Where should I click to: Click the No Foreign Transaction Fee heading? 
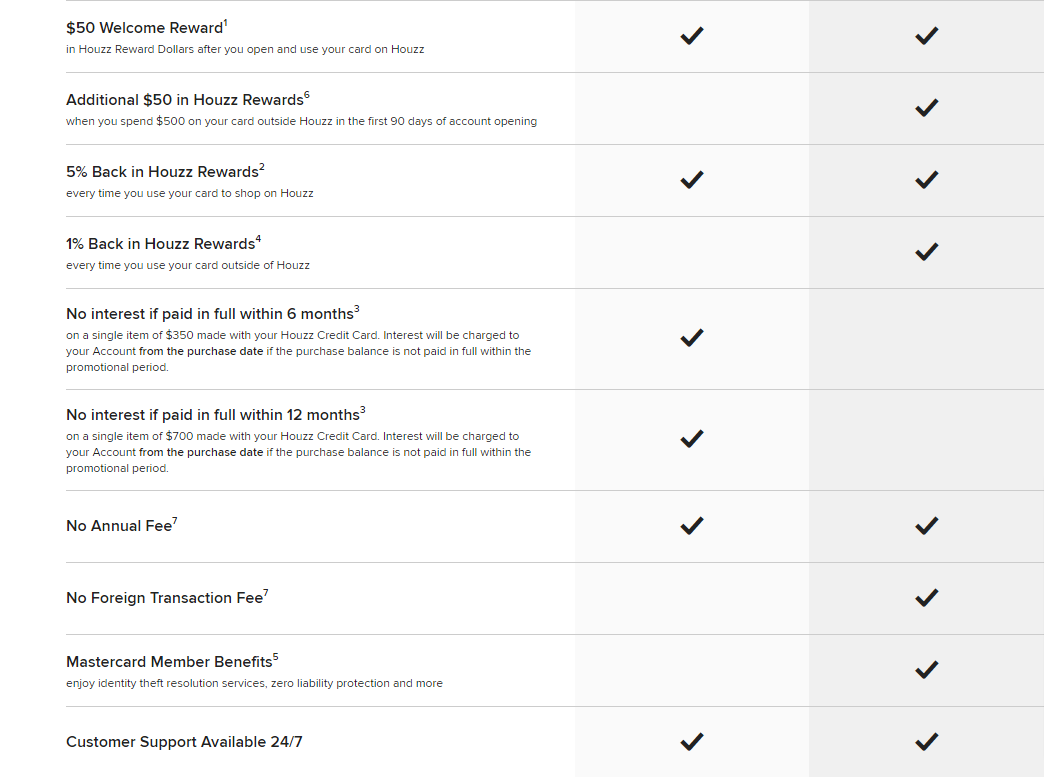[x=164, y=598]
